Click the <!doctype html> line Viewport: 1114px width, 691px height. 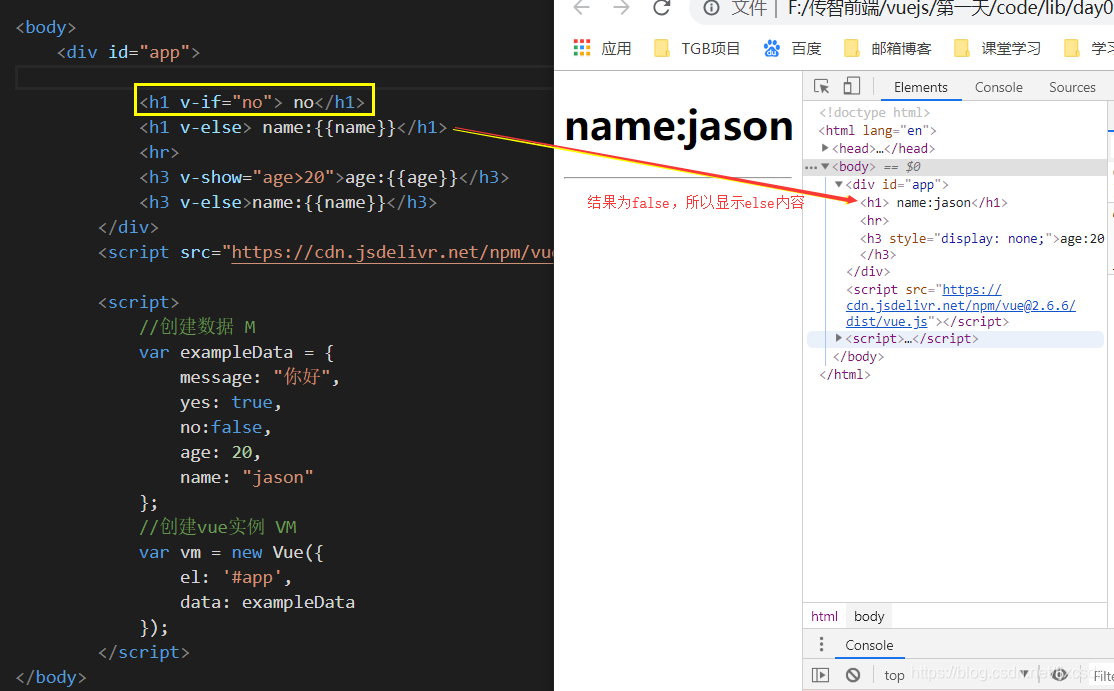[874, 112]
